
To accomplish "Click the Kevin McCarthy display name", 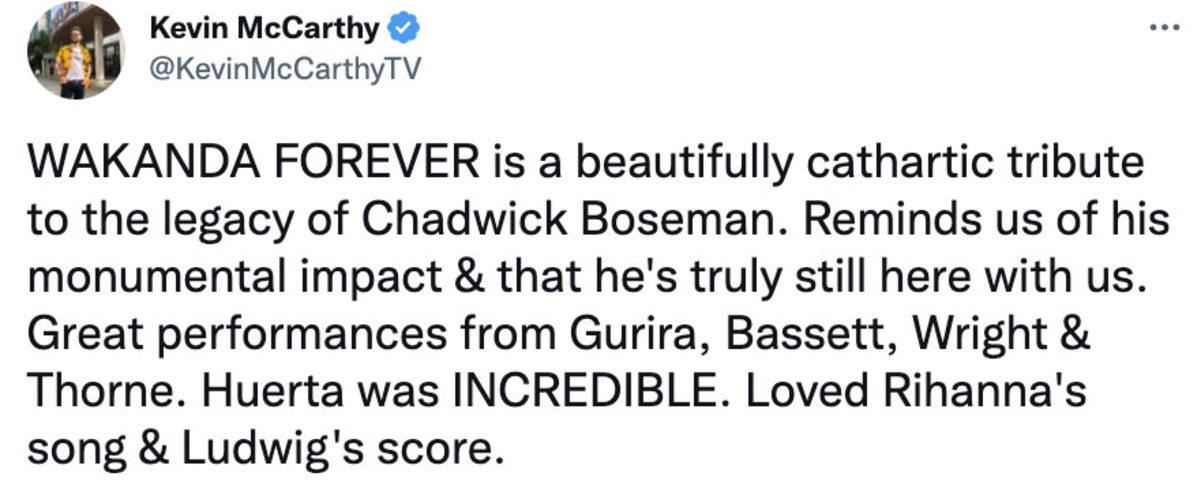I will pos(264,29).
